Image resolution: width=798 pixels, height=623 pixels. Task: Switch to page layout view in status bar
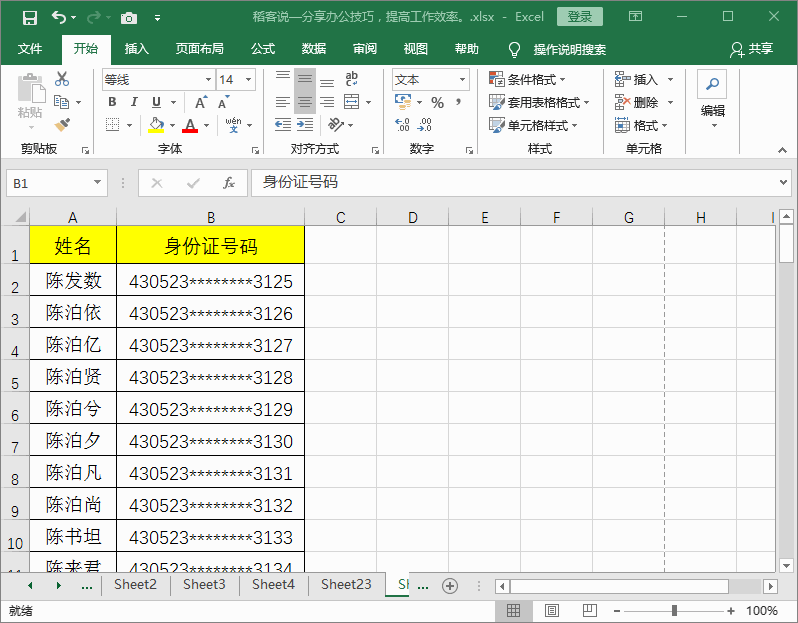pyautogui.click(x=551, y=610)
